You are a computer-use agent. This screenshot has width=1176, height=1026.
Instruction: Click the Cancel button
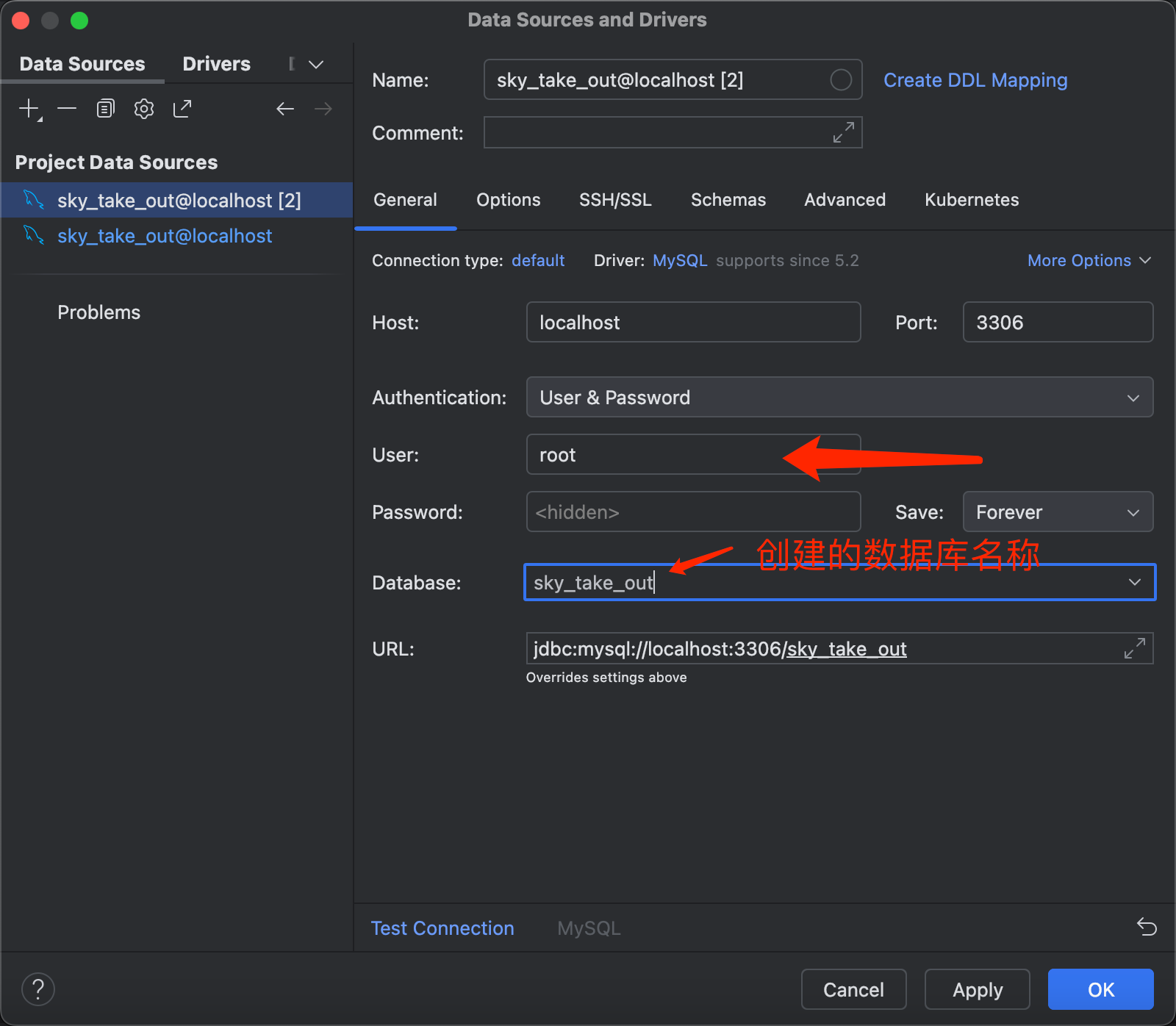click(x=853, y=989)
